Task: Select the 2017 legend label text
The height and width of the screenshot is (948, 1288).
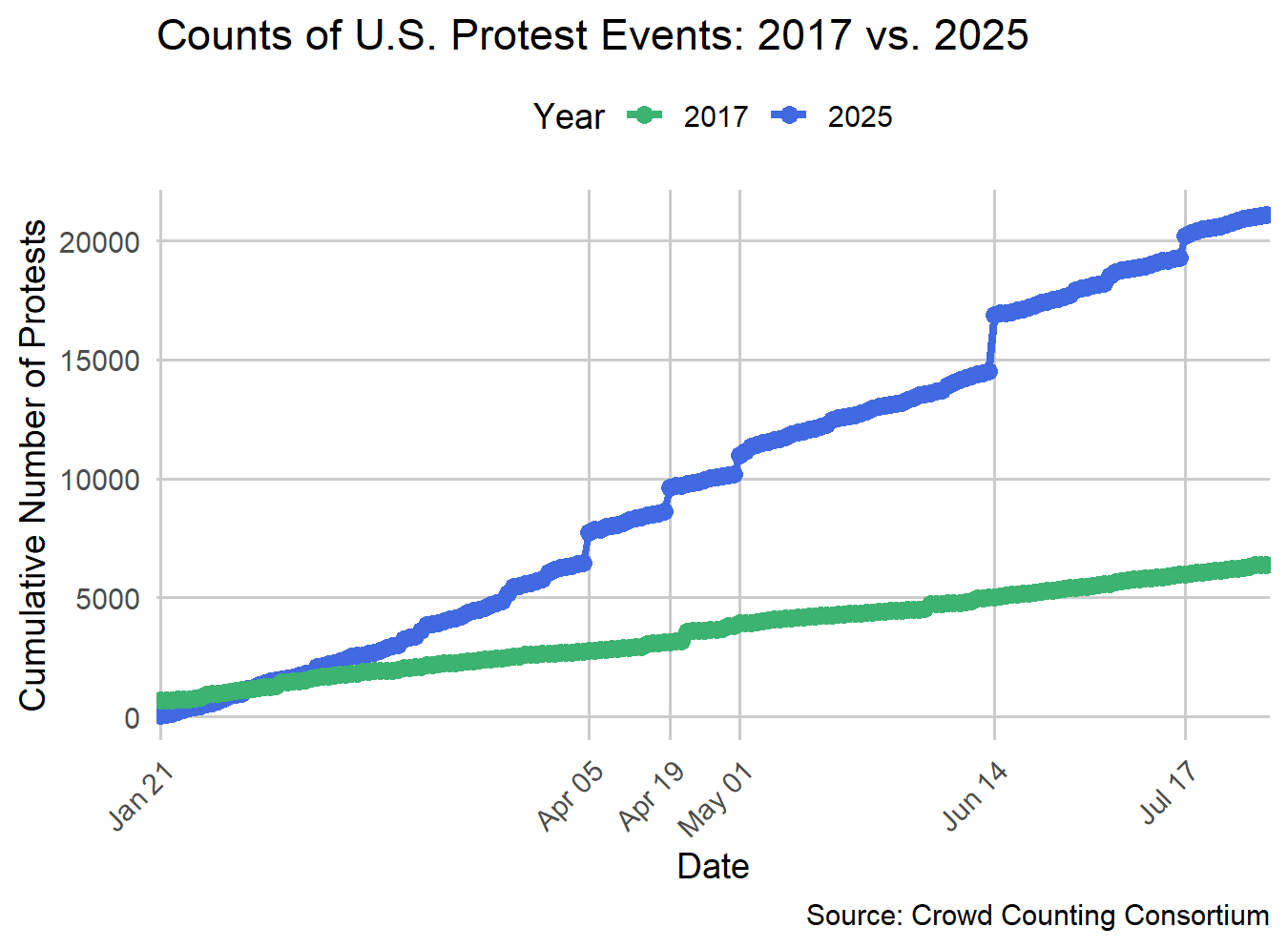Action: [x=716, y=117]
